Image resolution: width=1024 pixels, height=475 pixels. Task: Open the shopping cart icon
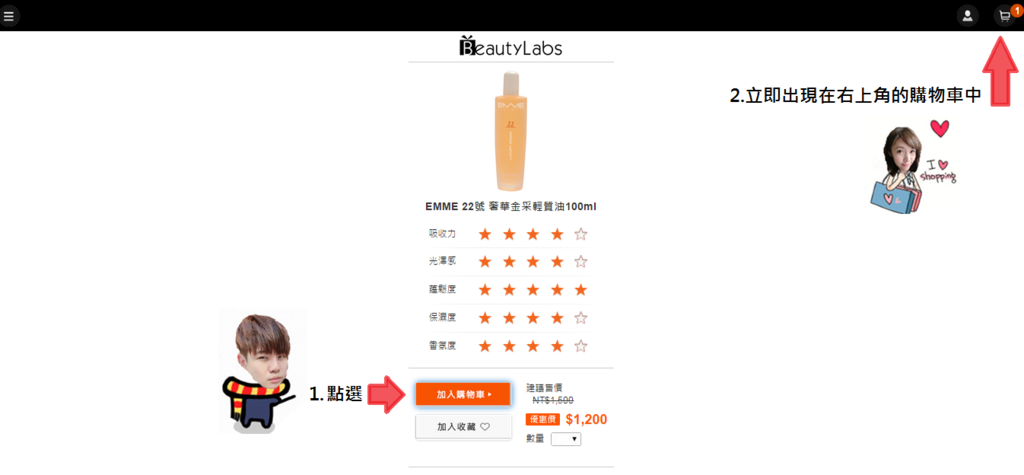[x=1004, y=16]
